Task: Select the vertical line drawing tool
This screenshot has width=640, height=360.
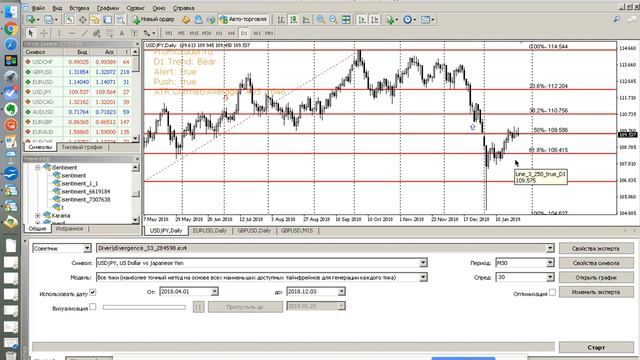Action: click(59, 33)
